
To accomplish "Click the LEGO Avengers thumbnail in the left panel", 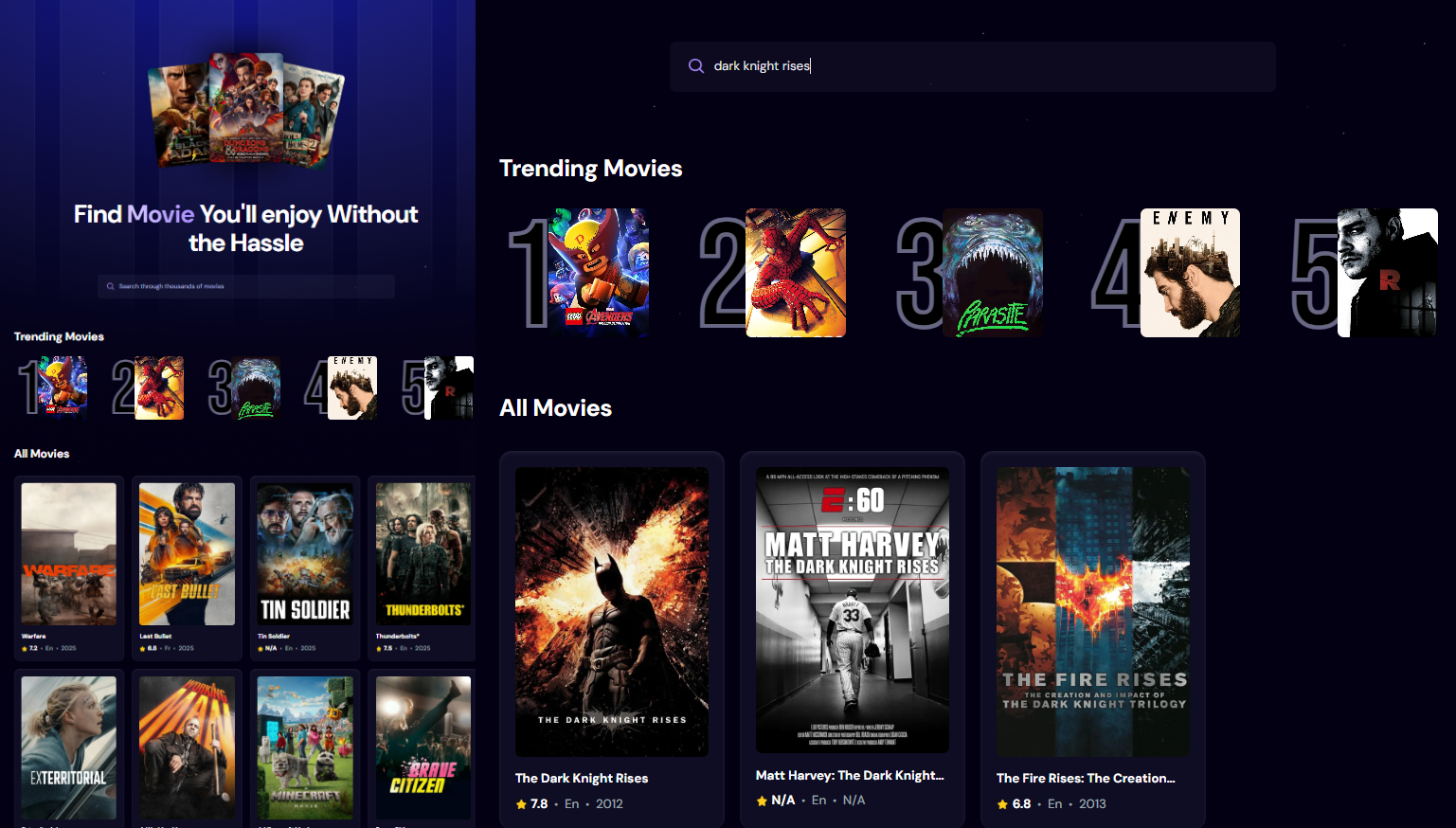I will click(63, 387).
